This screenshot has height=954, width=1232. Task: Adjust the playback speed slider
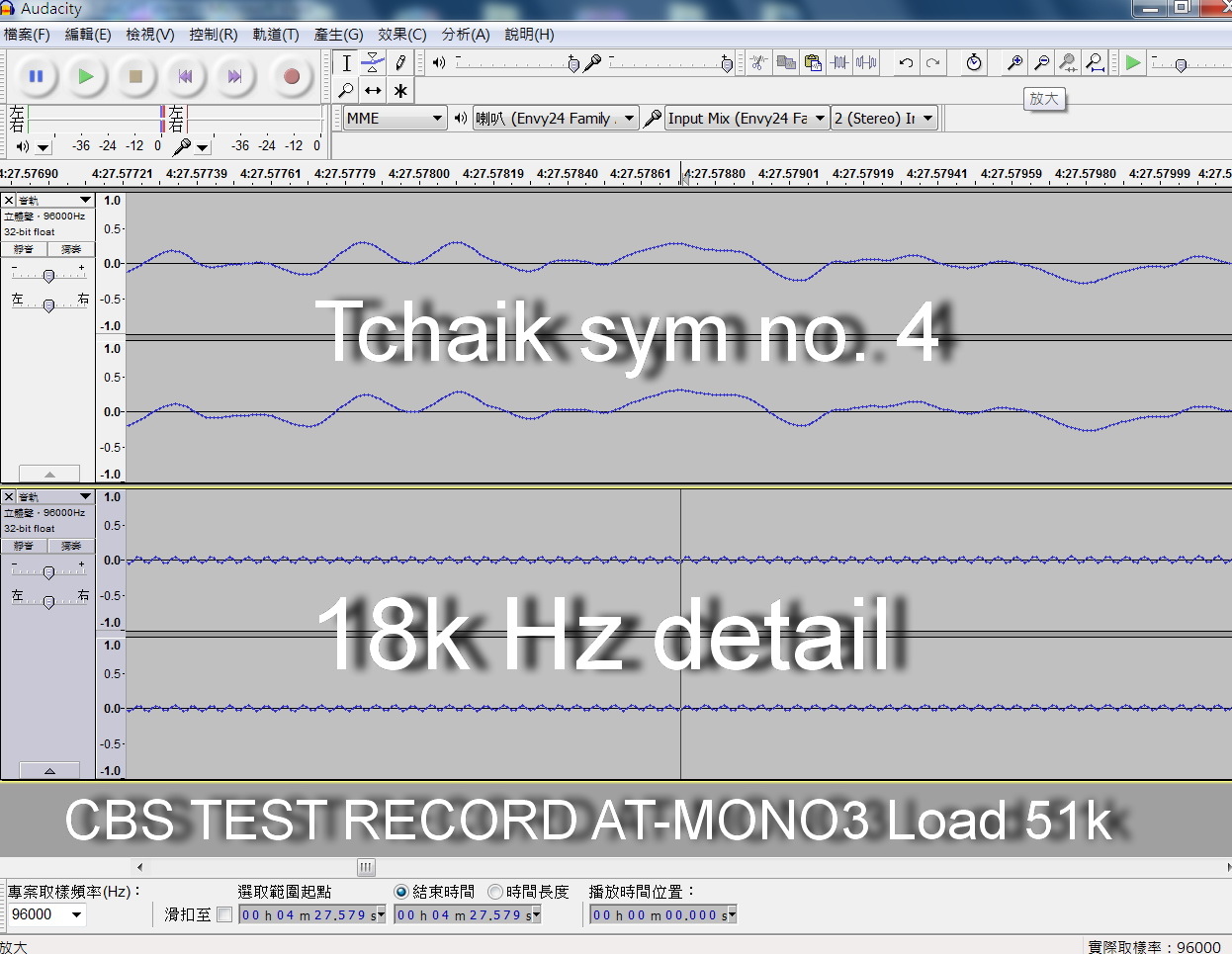coord(1181,64)
